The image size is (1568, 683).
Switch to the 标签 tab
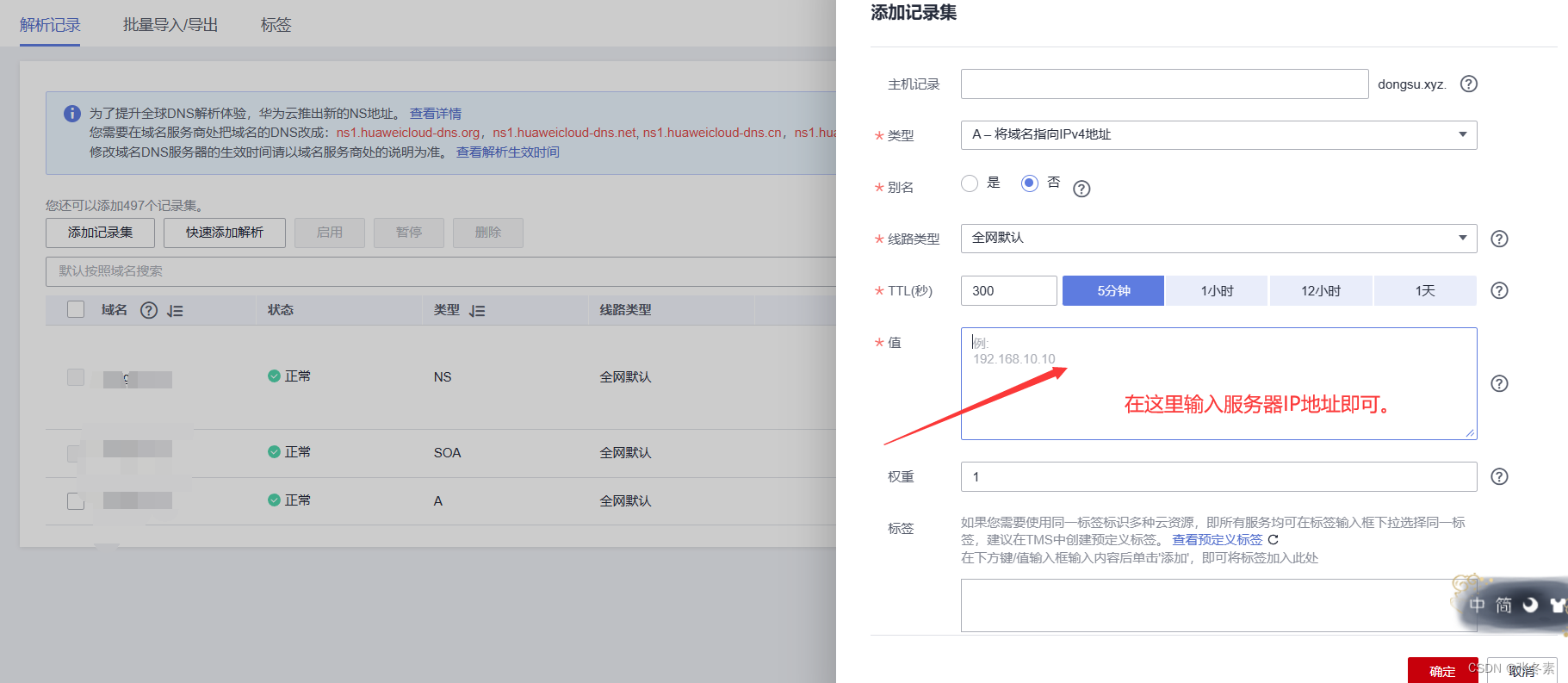coord(276,25)
